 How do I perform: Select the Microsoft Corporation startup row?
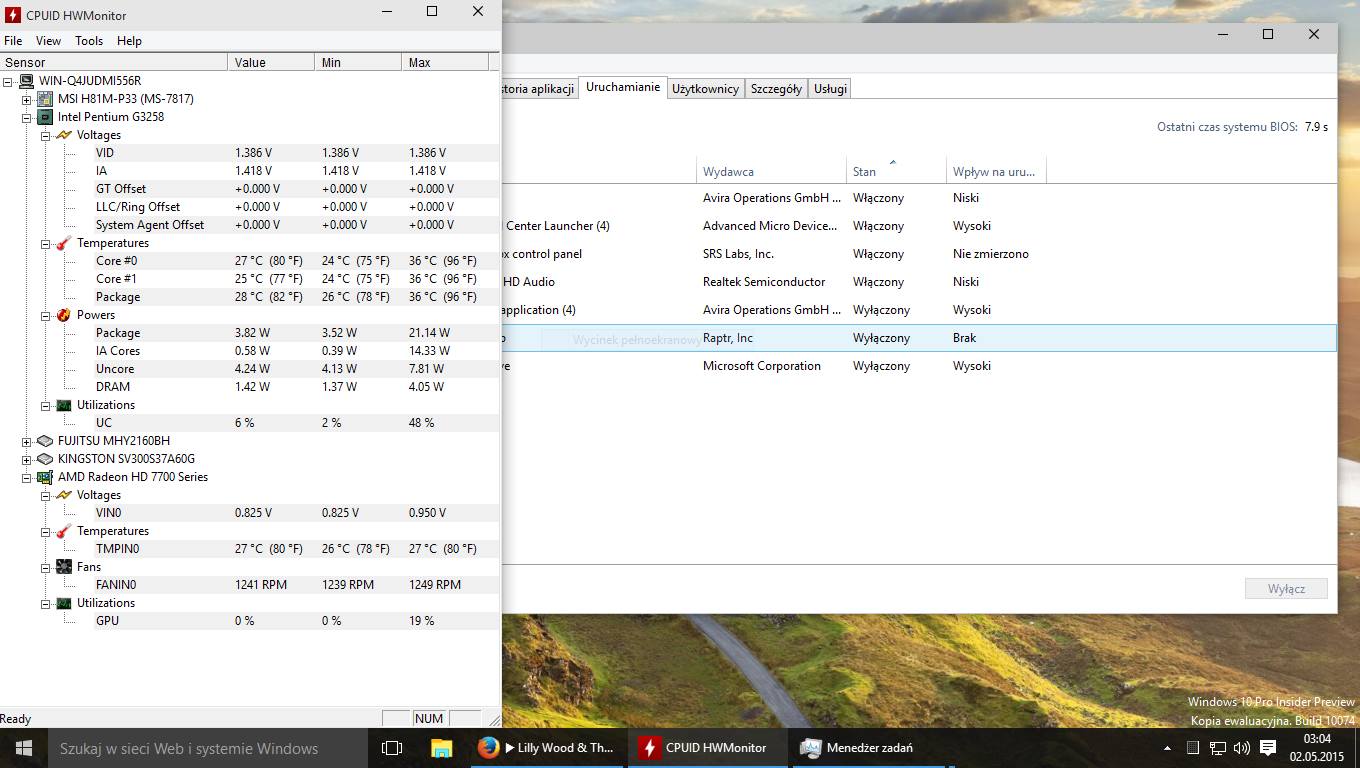(x=919, y=366)
